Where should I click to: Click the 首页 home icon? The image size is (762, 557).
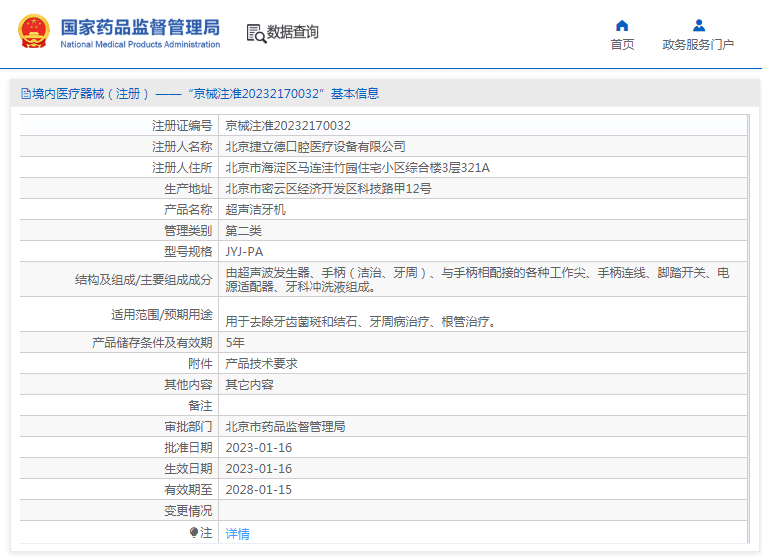pyautogui.click(x=622, y=25)
